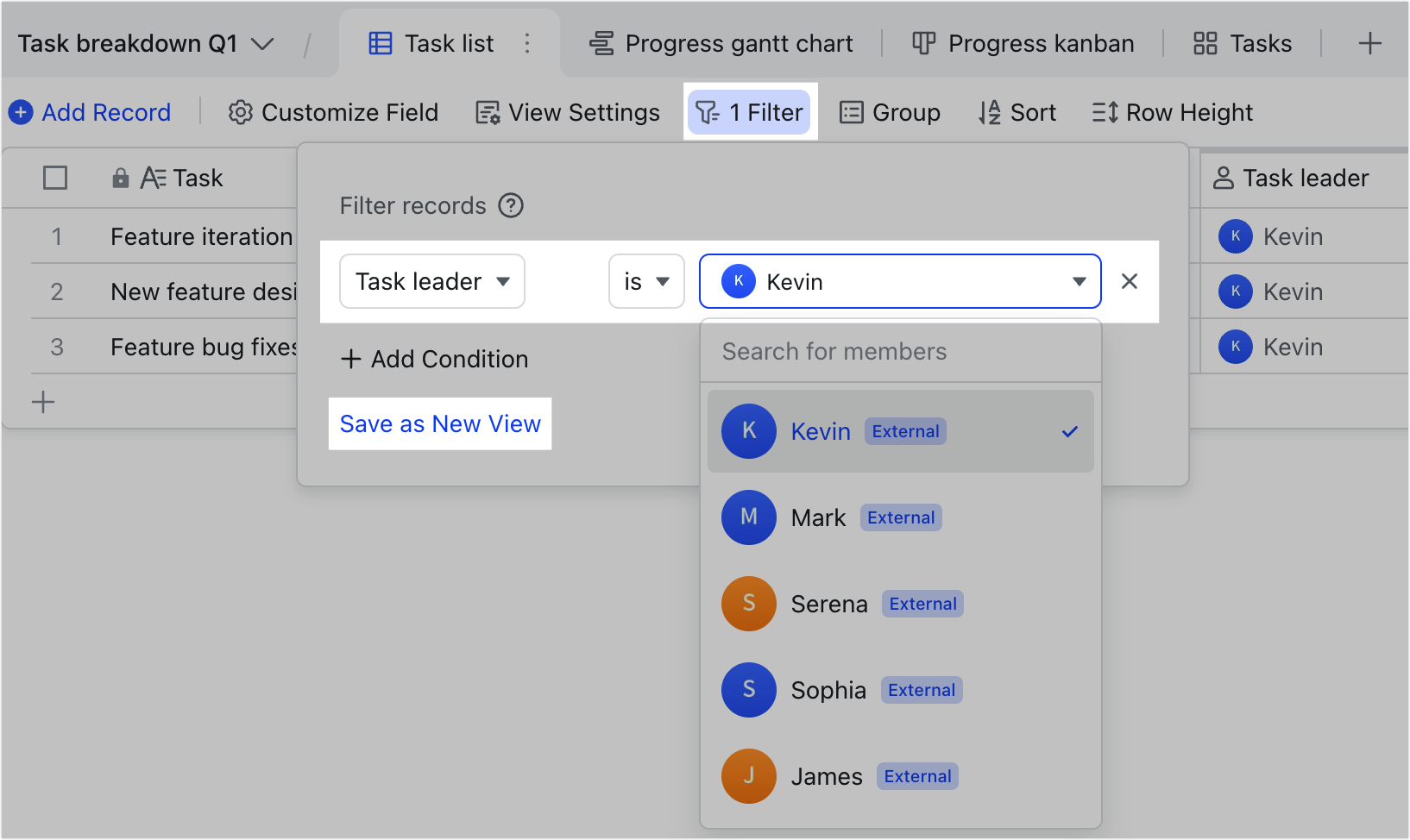Click Save as New View
The height and width of the screenshot is (840, 1410).
(x=440, y=423)
